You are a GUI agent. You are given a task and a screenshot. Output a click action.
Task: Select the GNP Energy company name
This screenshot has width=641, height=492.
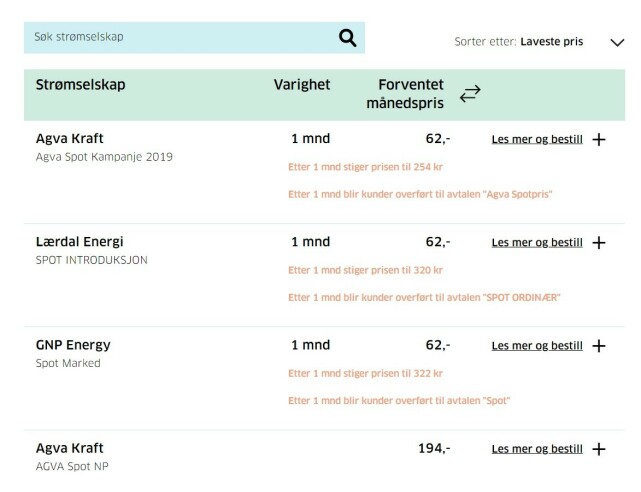(x=73, y=345)
